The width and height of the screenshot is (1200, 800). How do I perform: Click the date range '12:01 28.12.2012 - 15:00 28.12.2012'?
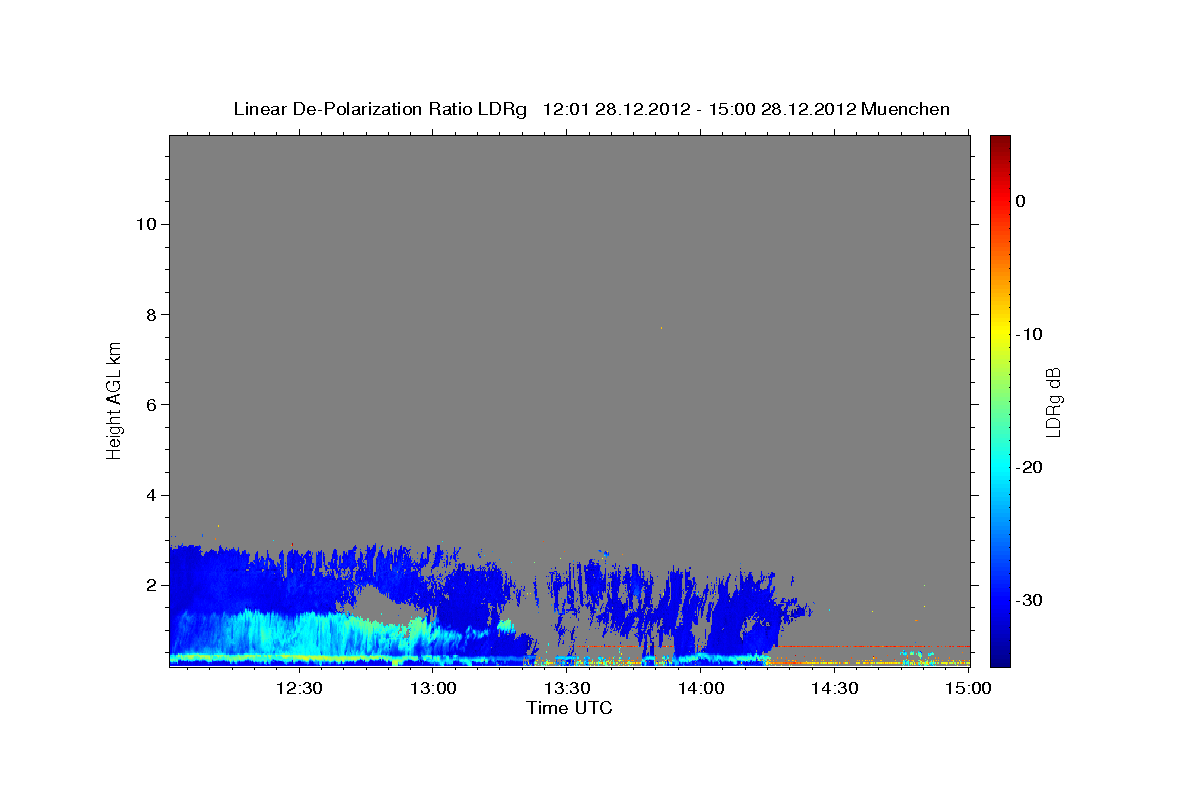698,109
